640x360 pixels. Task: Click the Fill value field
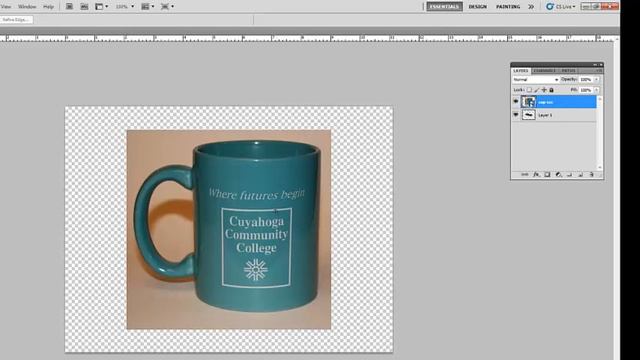[x=586, y=90]
